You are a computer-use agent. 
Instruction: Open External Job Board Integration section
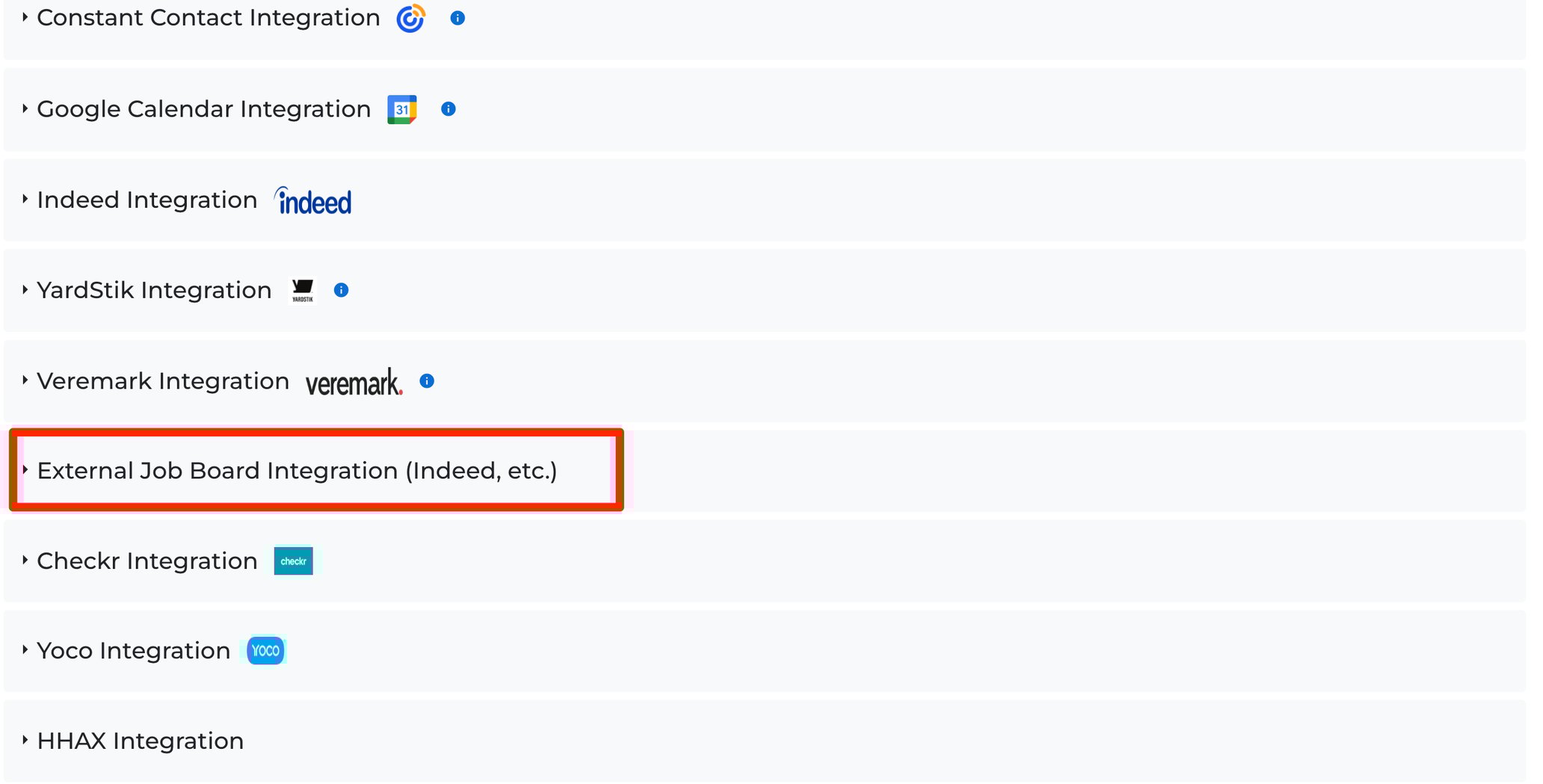(297, 471)
